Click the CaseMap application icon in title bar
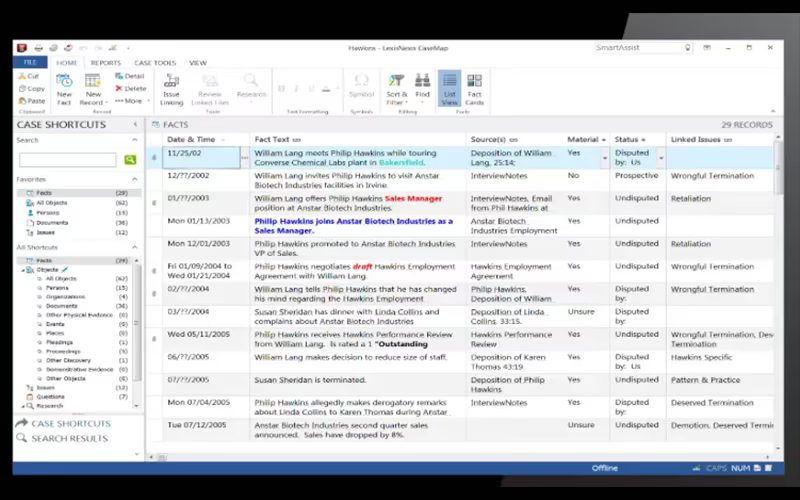 pyautogui.click(x=21, y=48)
